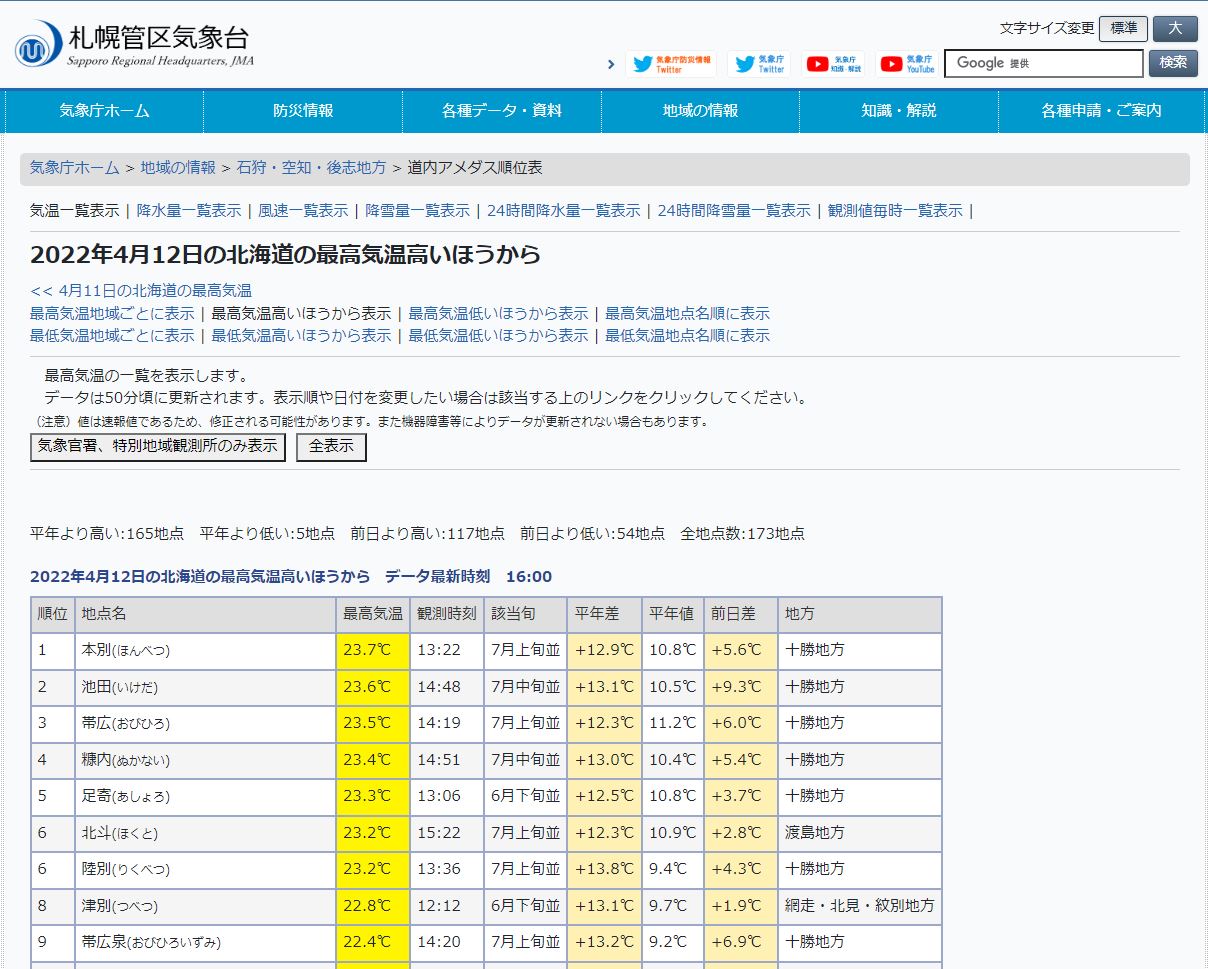This screenshot has width=1208, height=969.
Task: Click the Google search input field
Action: coord(1043,63)
